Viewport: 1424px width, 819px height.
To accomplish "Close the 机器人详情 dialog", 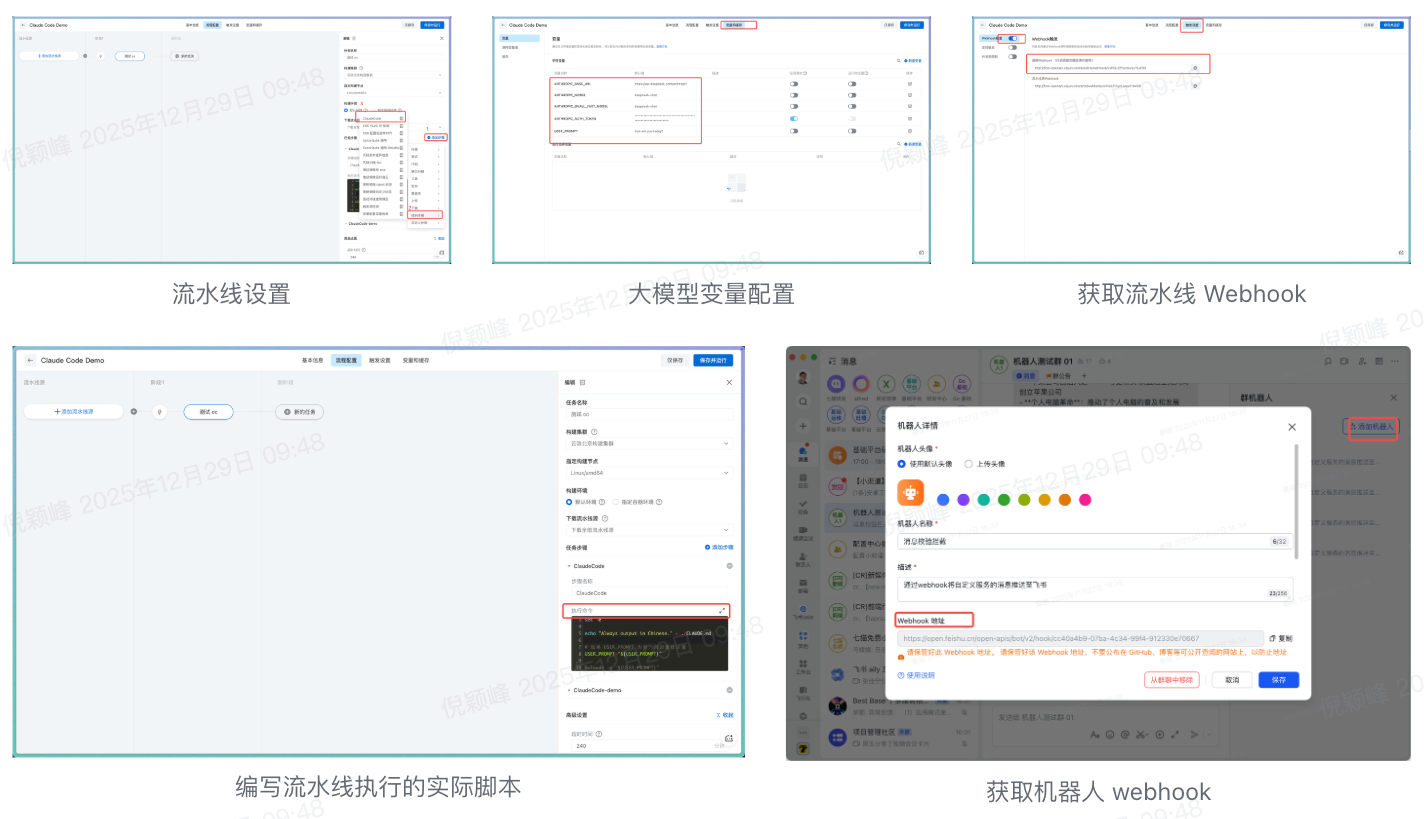I will (x=1291, y=426).
